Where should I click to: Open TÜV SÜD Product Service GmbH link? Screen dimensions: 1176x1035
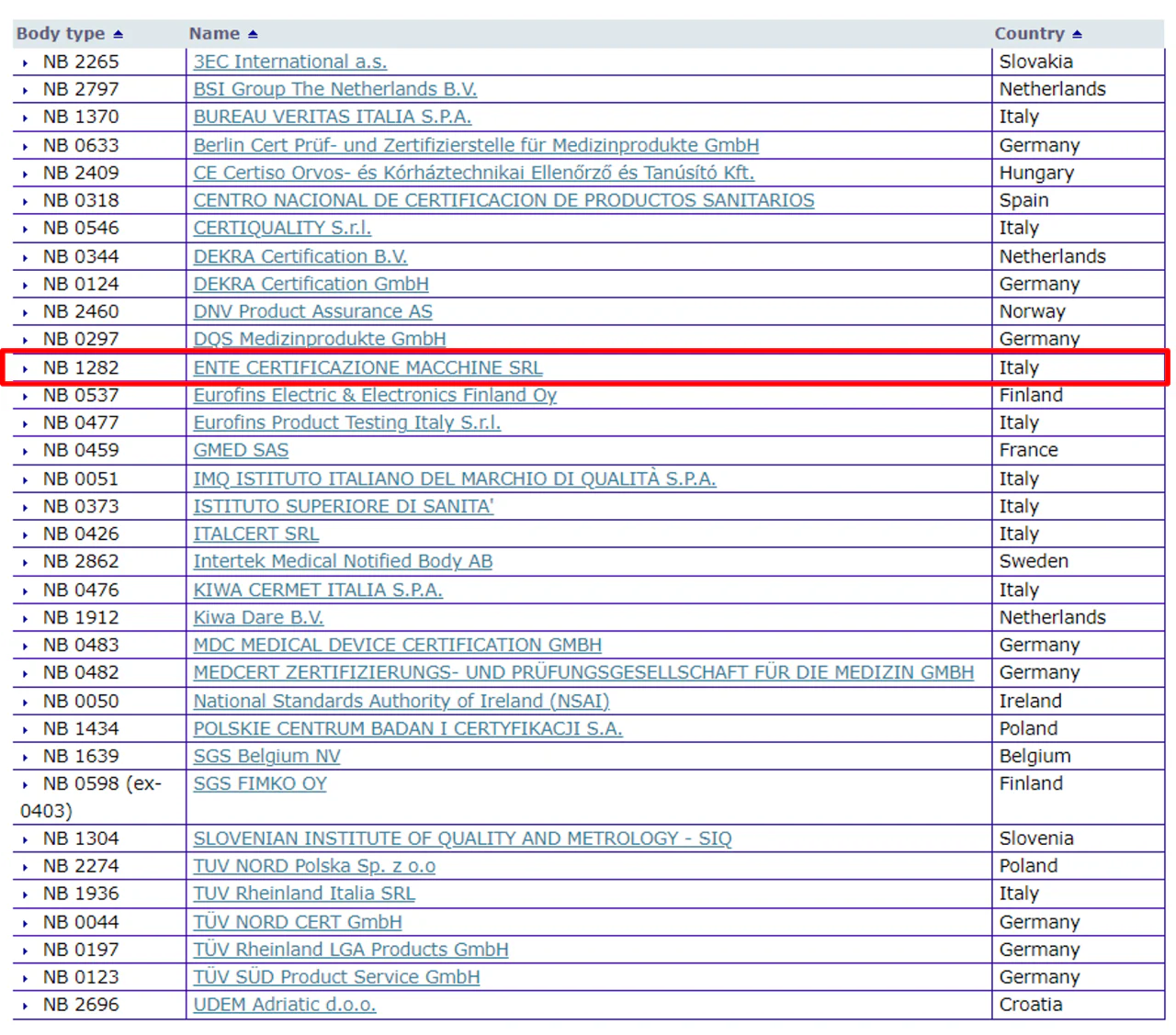pos(336,977)
